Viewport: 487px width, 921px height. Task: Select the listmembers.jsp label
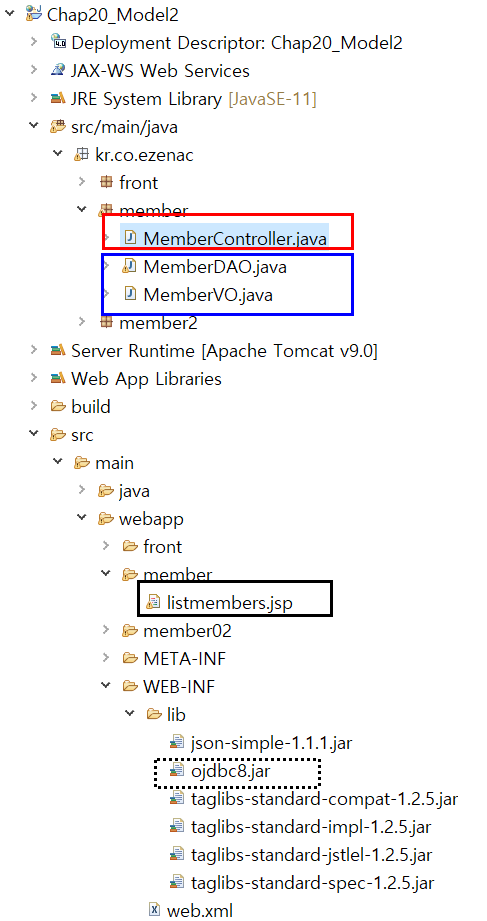(x=230, y=603)
